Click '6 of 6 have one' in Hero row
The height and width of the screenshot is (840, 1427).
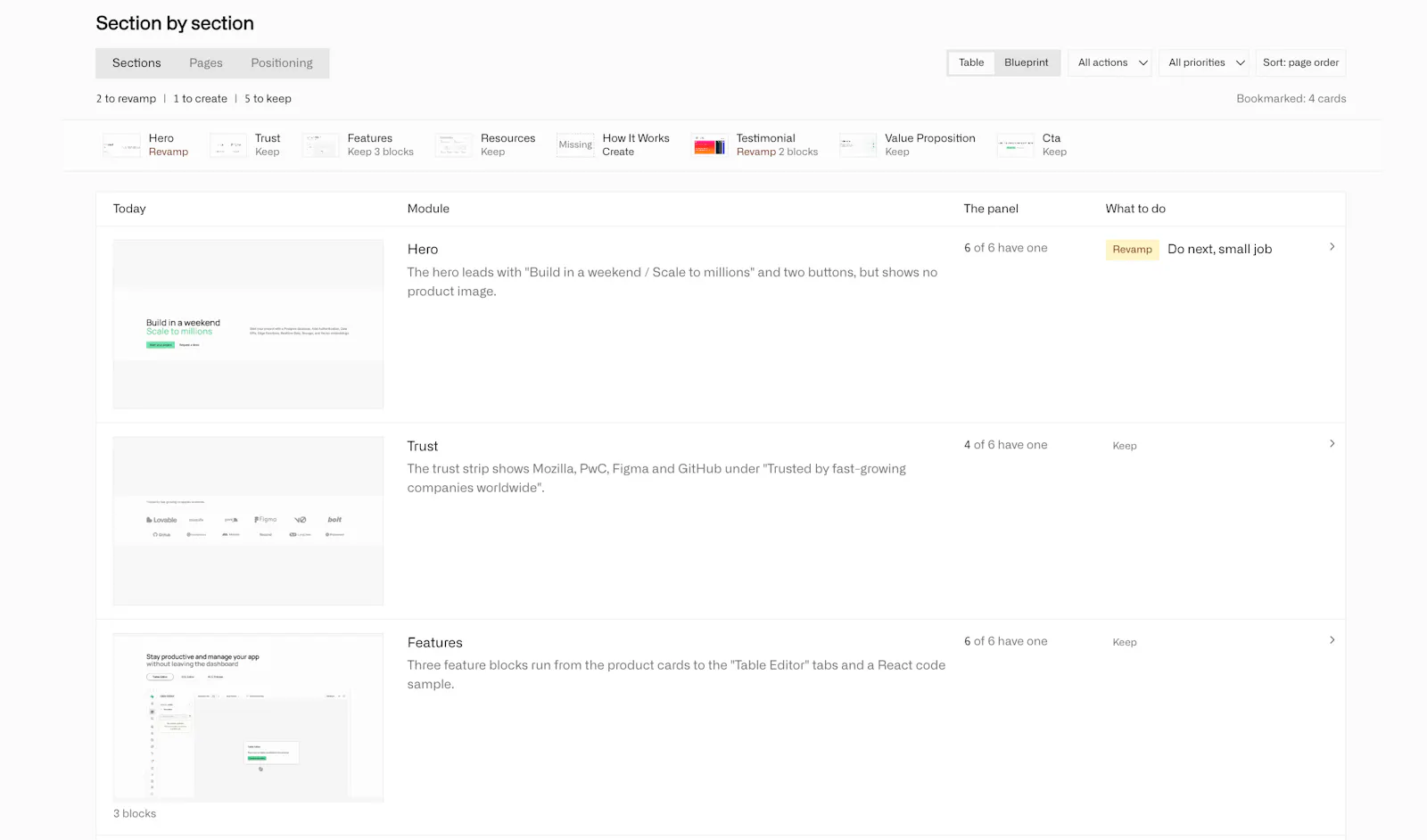[1005, 248]
